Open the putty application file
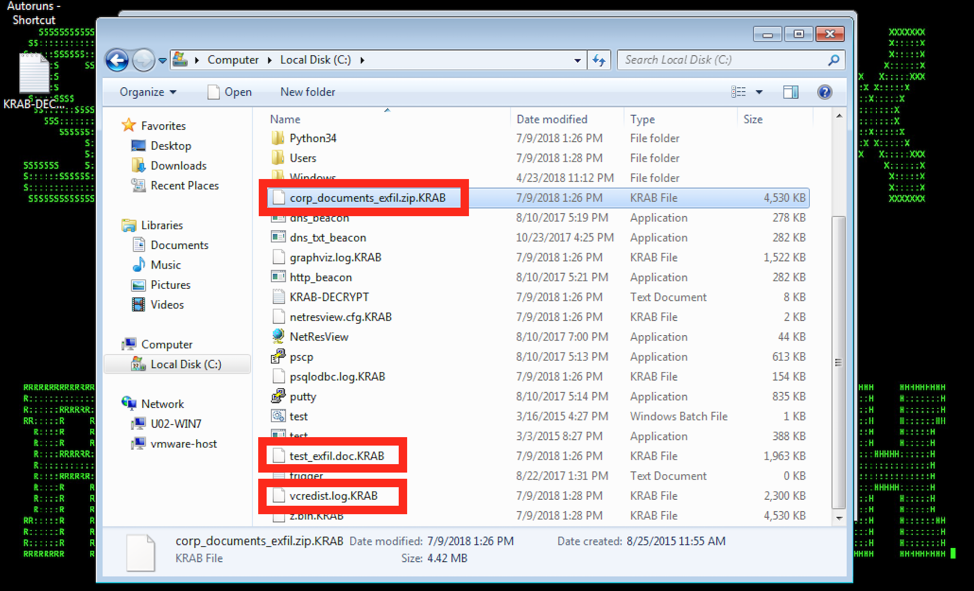Image resolution: width=974 pixels, height=591 pixels. coord(302,397)
